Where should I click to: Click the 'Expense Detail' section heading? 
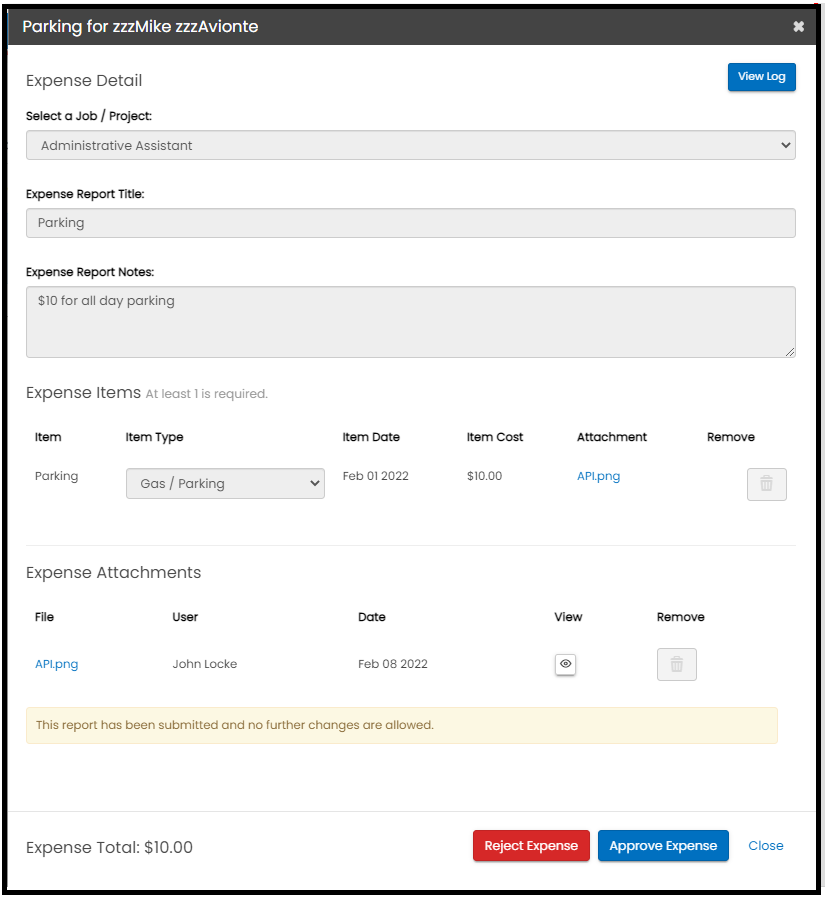pyautogui.click(x=84, y=80)
